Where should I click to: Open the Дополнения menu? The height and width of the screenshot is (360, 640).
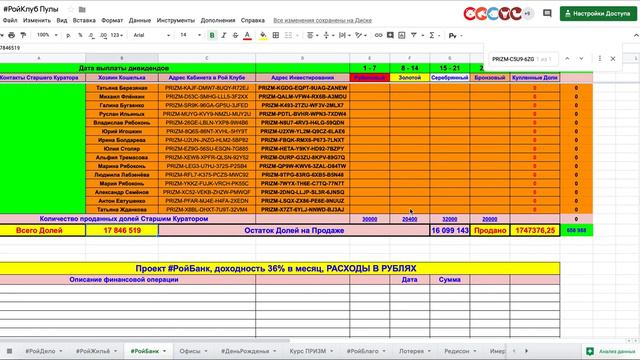[218, 20]
